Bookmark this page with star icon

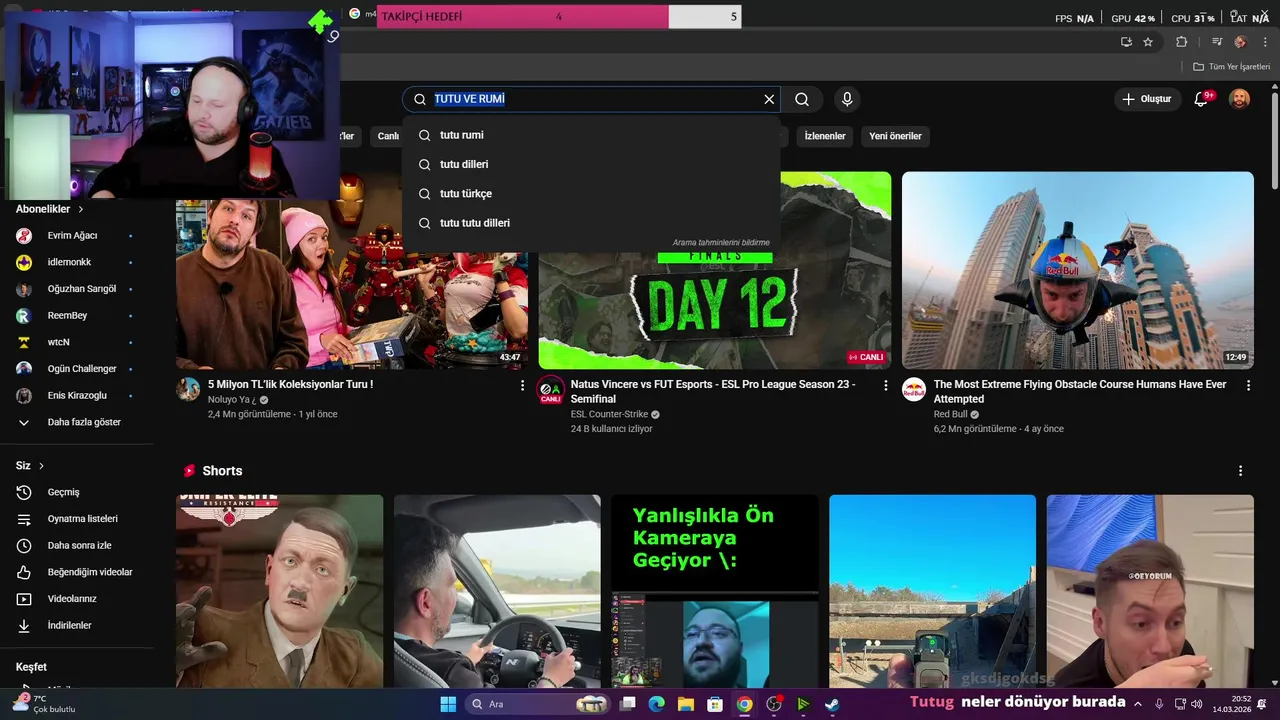(1148, 42)
